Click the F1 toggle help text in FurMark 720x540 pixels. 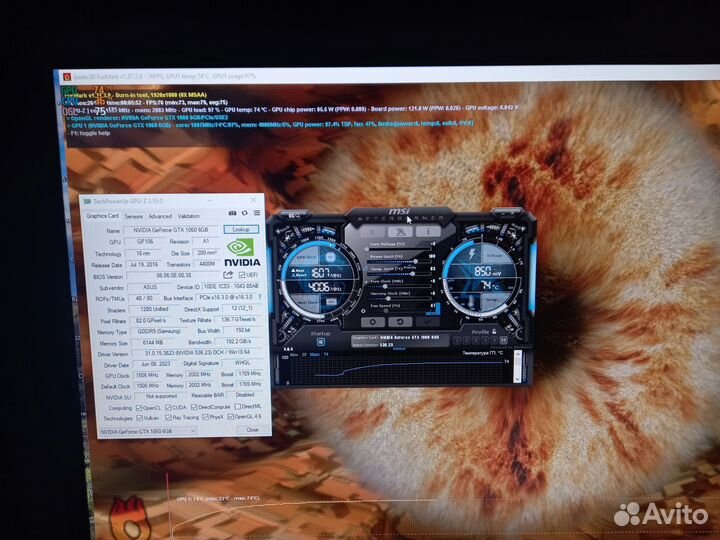click(90, 133)
